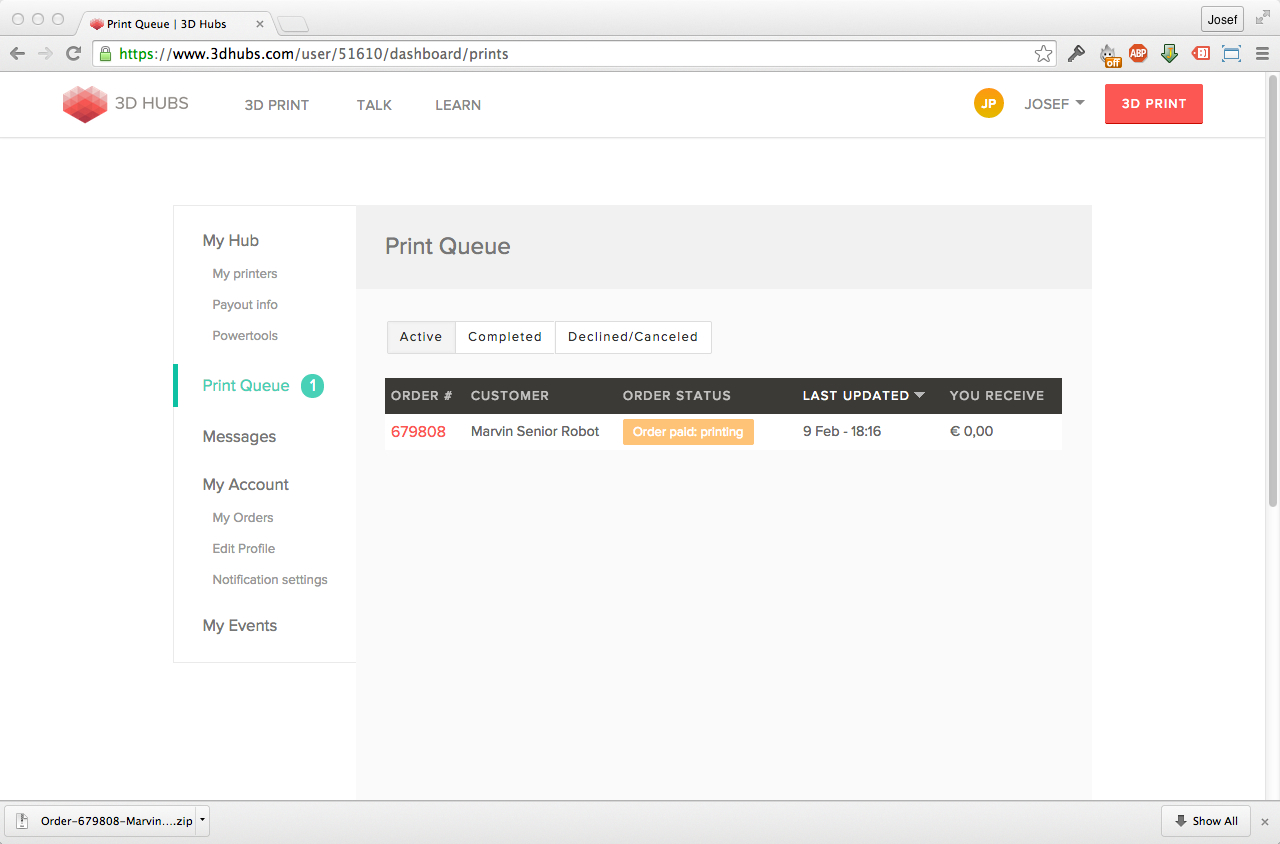Go to My printers
Viewport: 1280px width, 844px height.
(245, 274)
